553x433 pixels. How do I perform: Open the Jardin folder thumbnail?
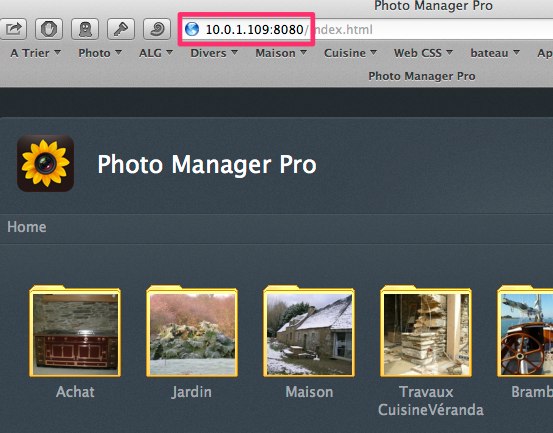(192, 331)
